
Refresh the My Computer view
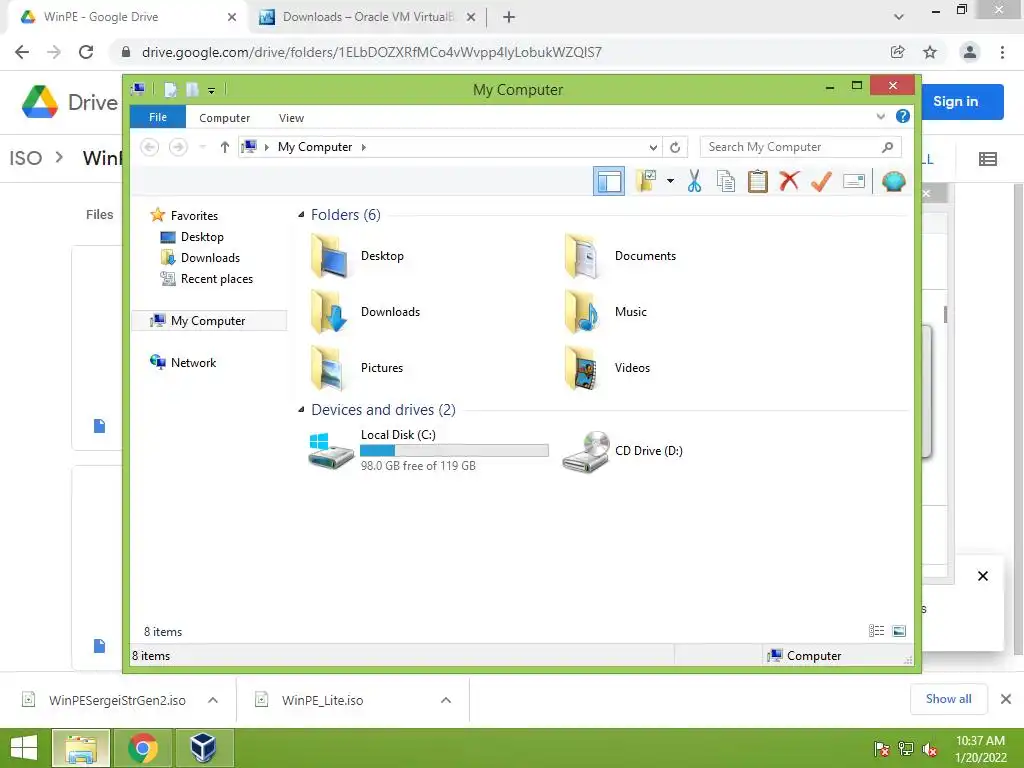[675, 148]
